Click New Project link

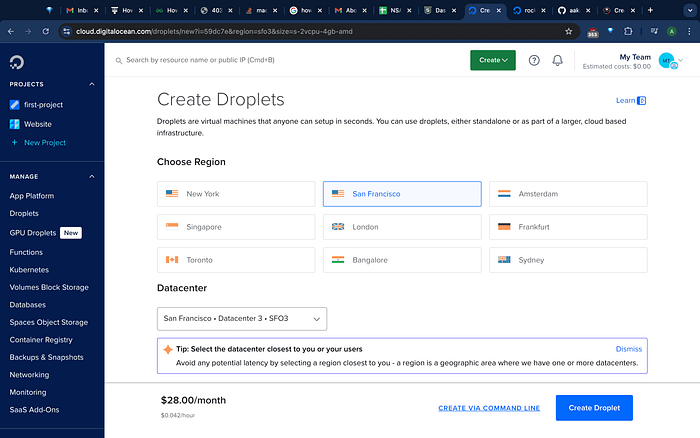click(45, 142)
